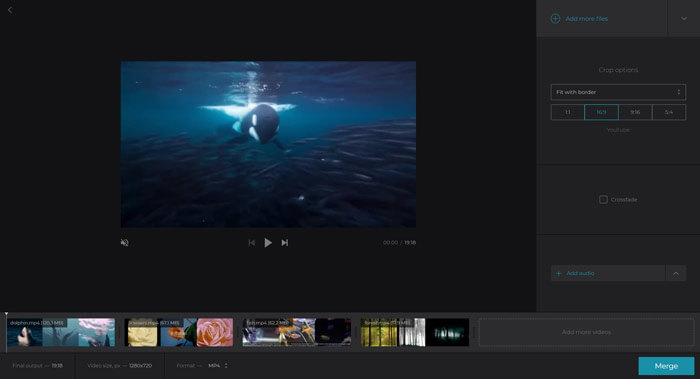Screen dimensions: 700x379
Task: Expand the Add audio options chevron
Action: click(676, 273)
